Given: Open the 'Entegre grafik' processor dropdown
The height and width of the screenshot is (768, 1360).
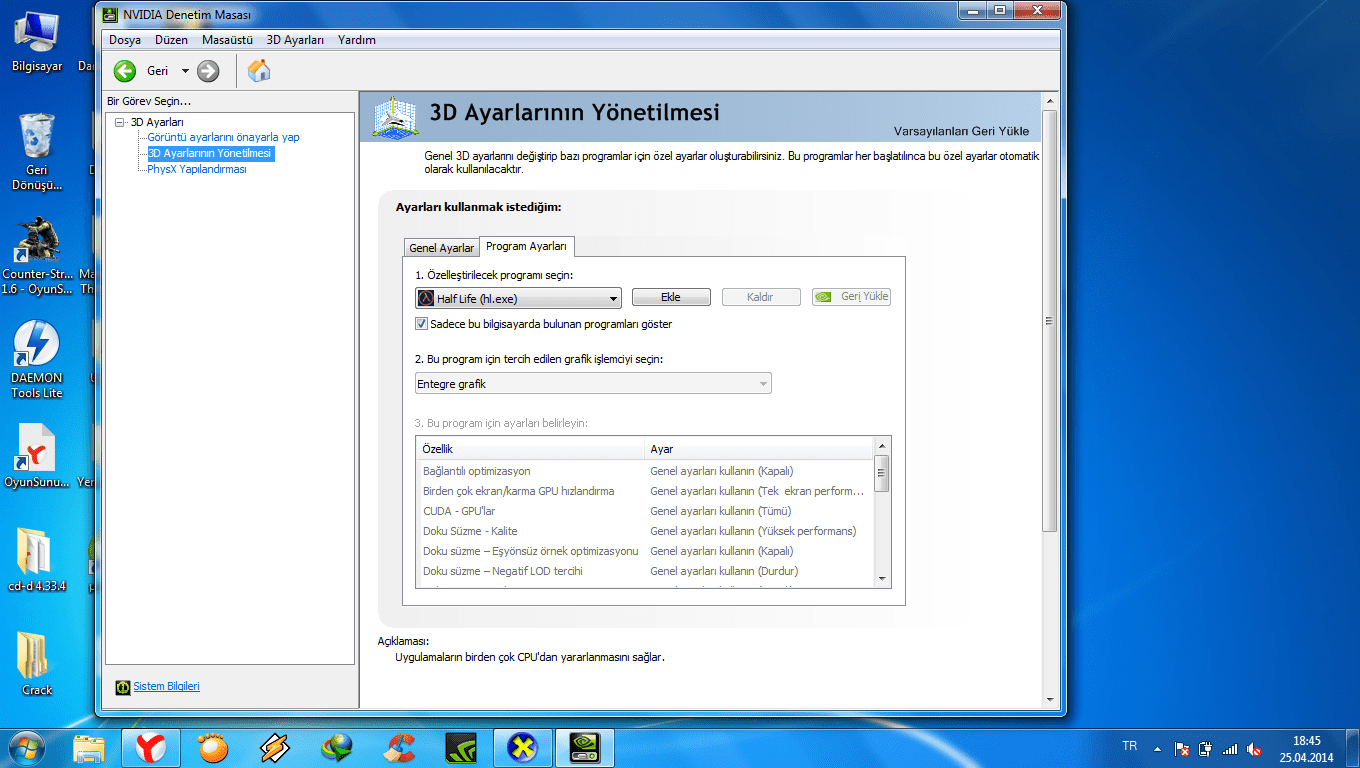Looking at the screenshot, I should click(x=593, y=383).
